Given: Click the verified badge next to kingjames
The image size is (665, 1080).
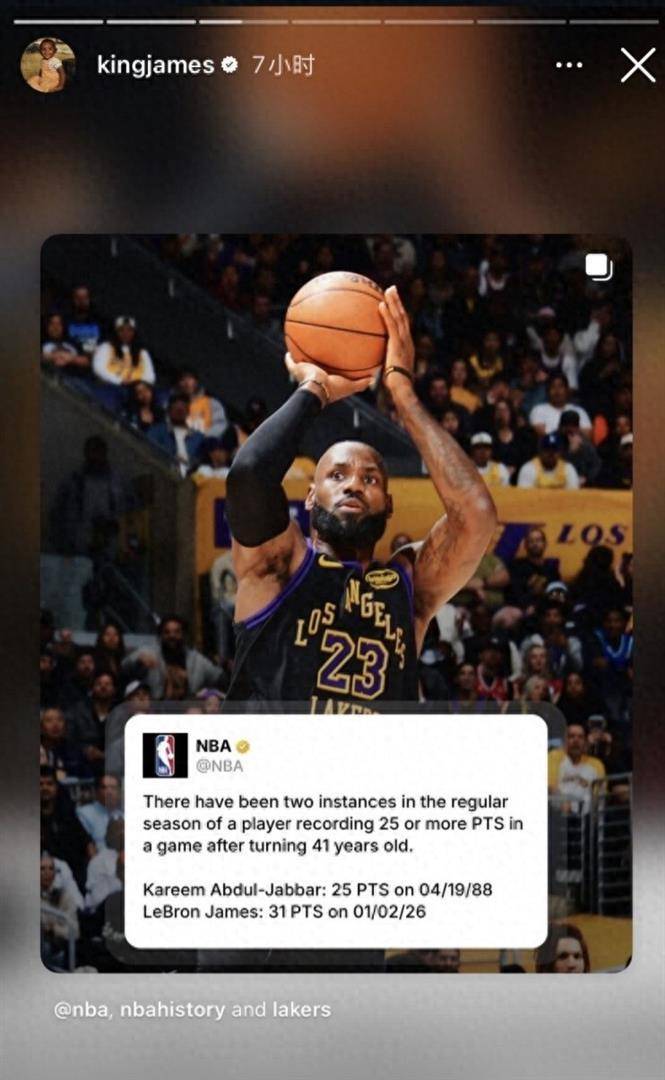Looking at the screenshot, I should point(229,65).
